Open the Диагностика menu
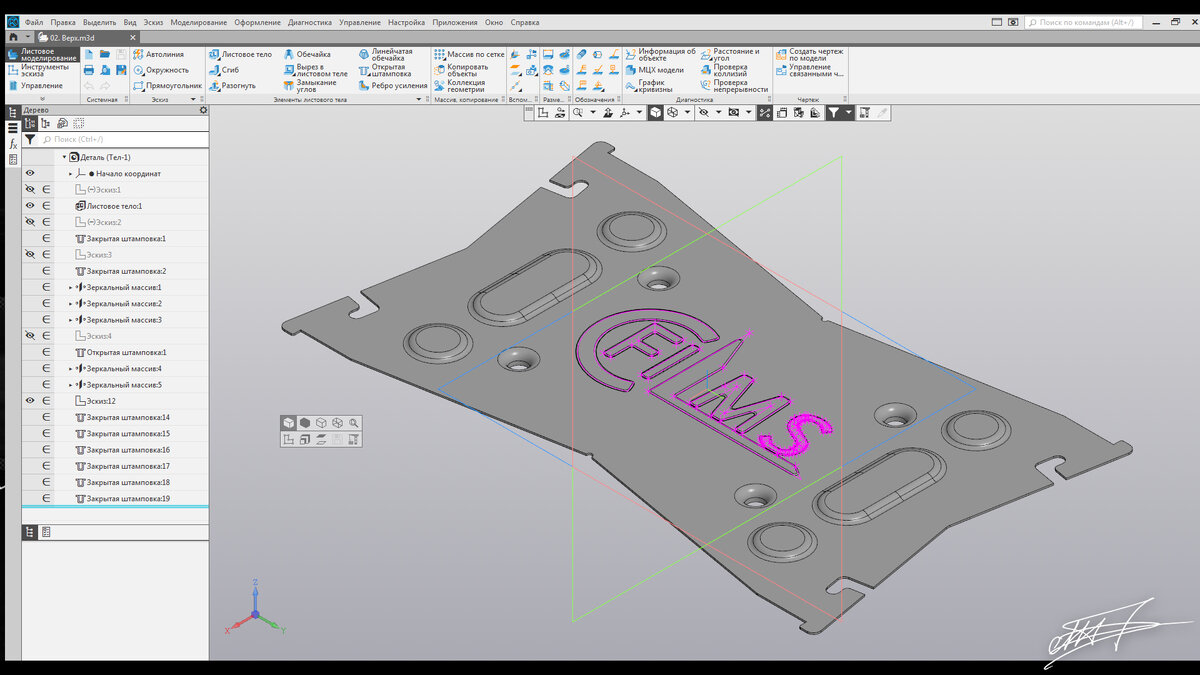The image size is (1200, 675). click(x=310, y=22)
